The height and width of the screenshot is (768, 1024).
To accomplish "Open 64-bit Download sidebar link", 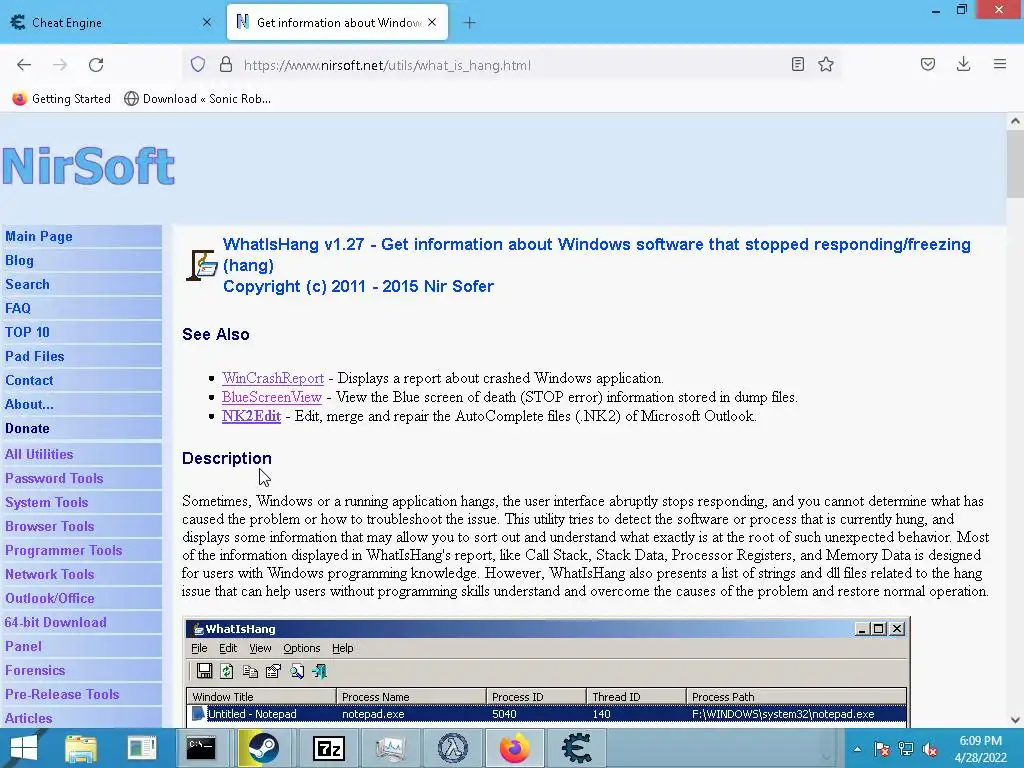I will (x=56, y=622).
